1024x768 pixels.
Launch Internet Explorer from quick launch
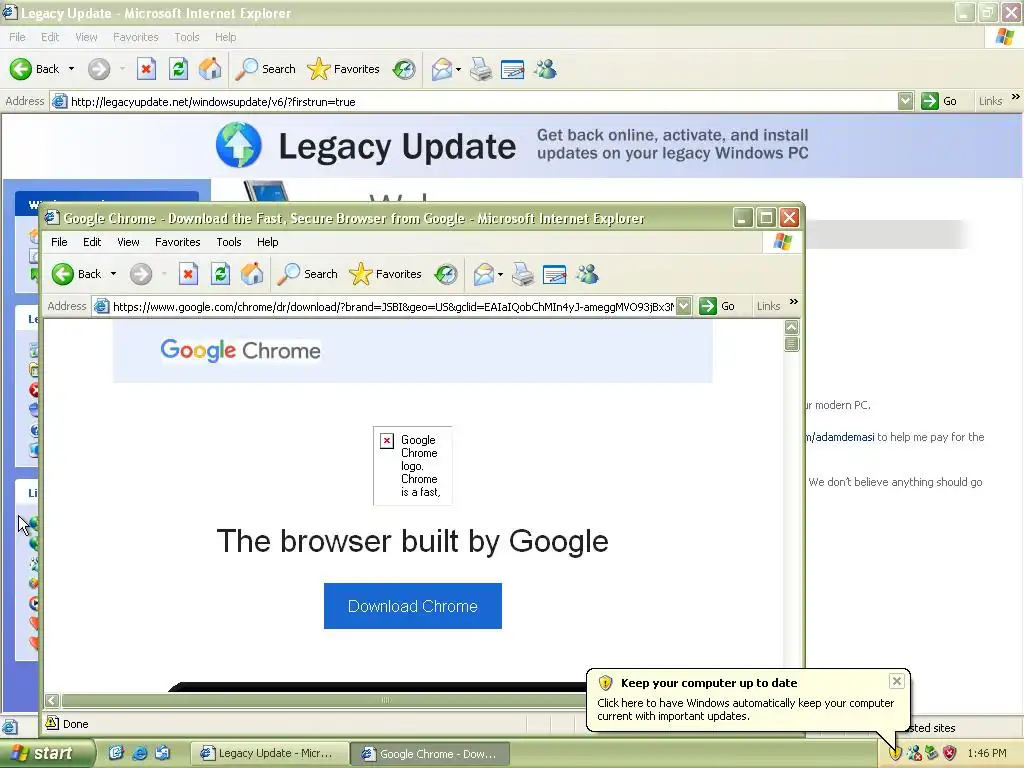pyautogui.click(x=139, y=753)
